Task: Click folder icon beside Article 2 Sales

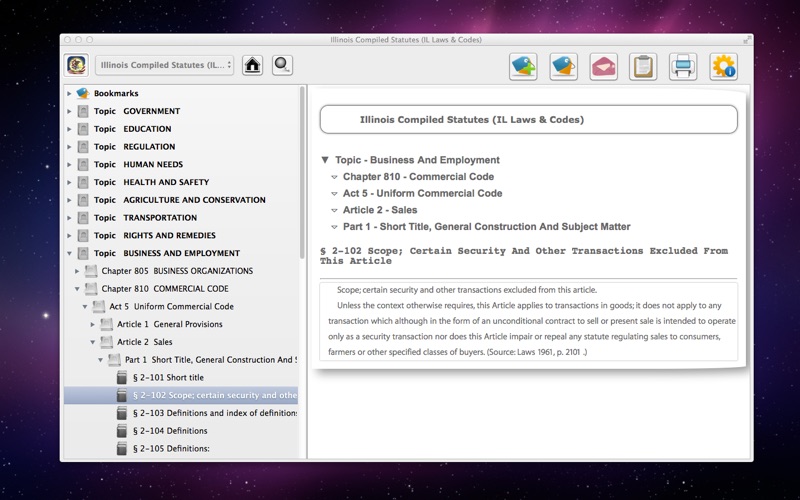Action: (x=106, y=342)
